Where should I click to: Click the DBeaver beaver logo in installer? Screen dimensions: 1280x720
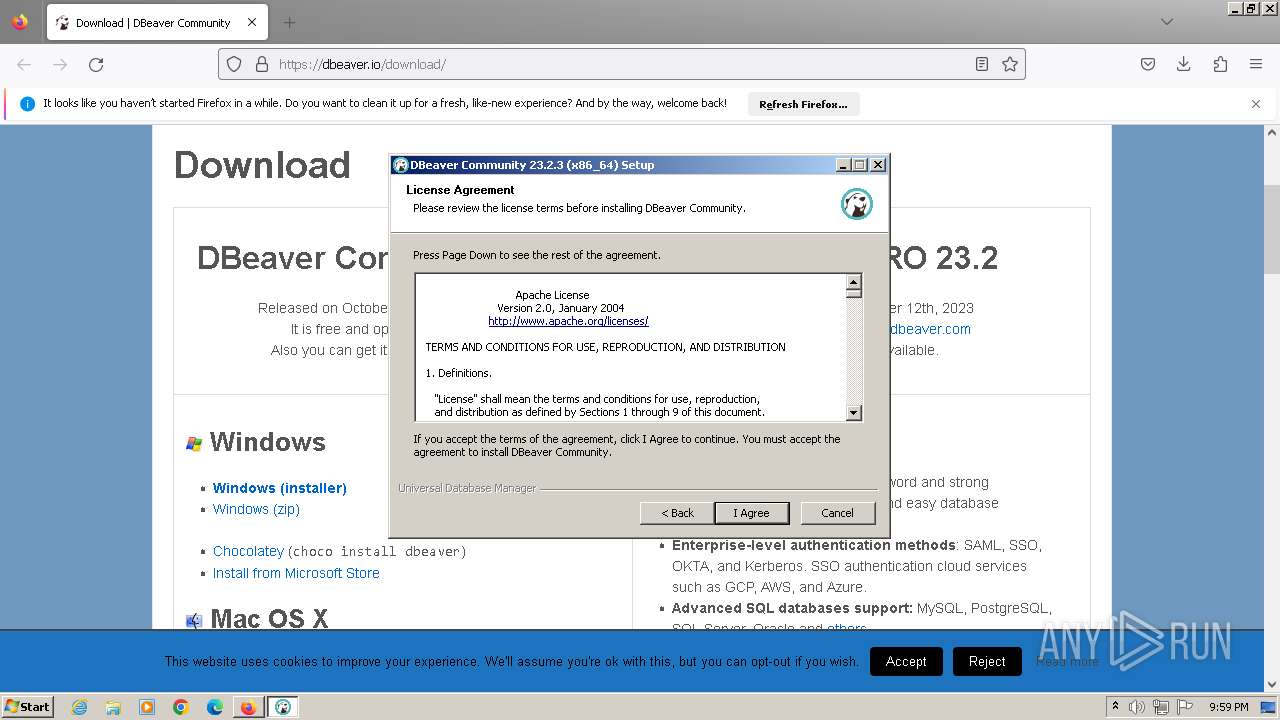pos(856,204)
